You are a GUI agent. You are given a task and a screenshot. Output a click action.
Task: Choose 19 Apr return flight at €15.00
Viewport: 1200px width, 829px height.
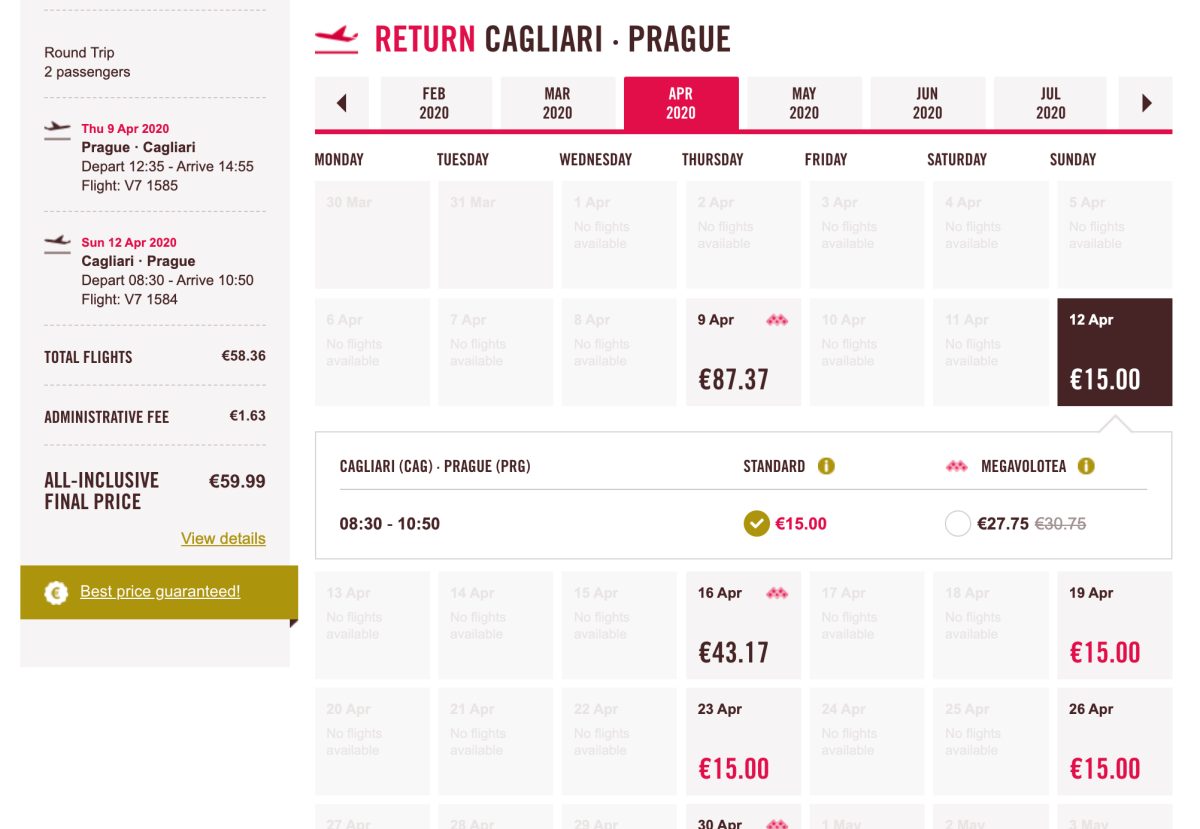pyautogui.click(x=1114, y=625)
